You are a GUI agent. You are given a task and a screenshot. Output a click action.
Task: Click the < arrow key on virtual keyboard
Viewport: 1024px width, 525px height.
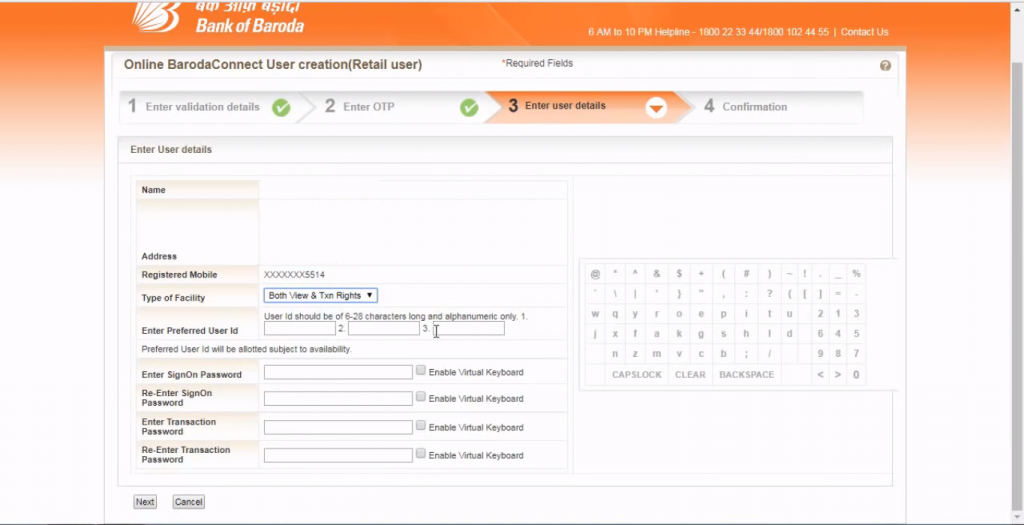pyautogui.click(x=821, y=375)
